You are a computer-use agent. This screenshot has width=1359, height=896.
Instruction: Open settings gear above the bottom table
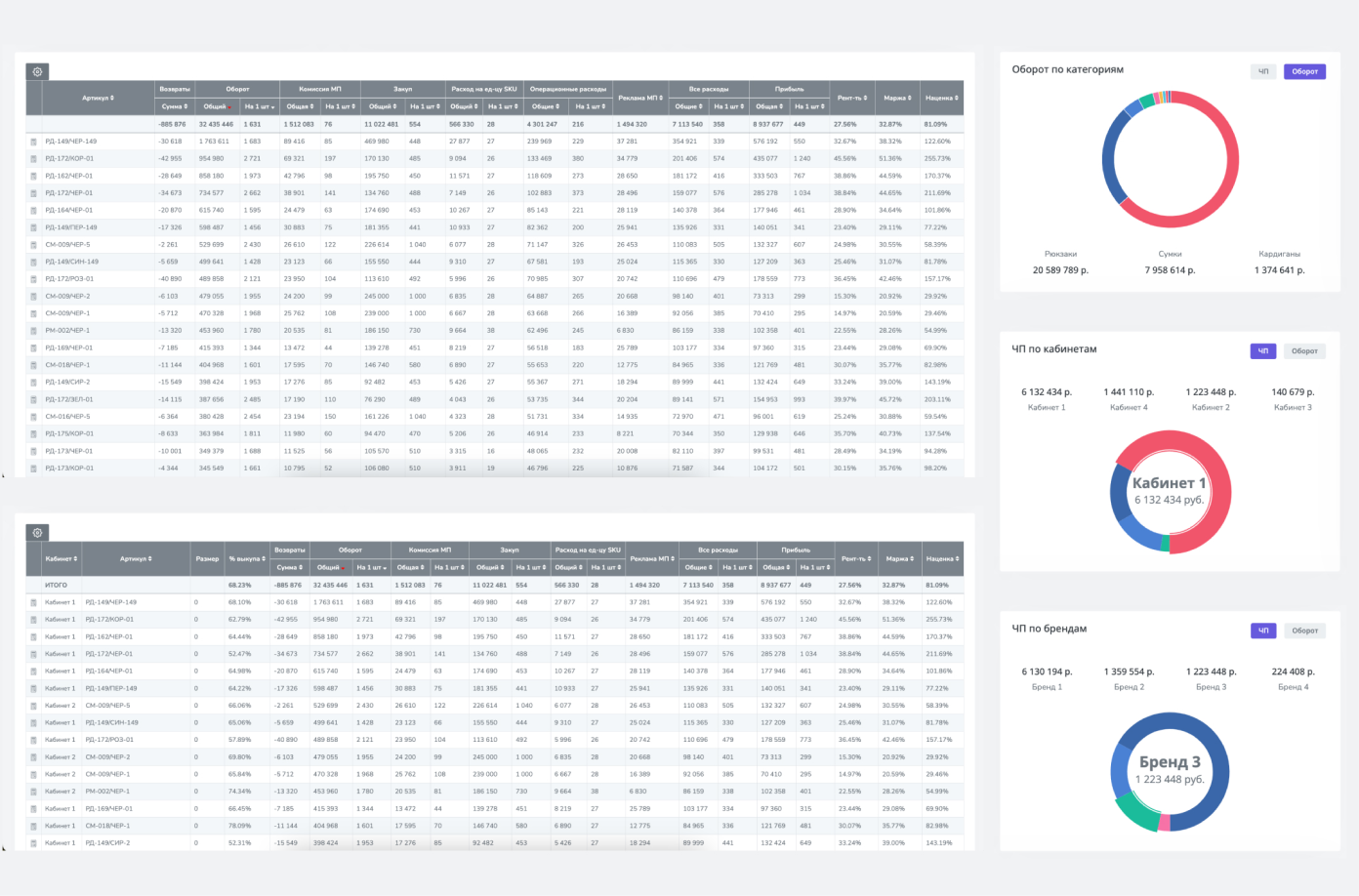tap(37, 533)
